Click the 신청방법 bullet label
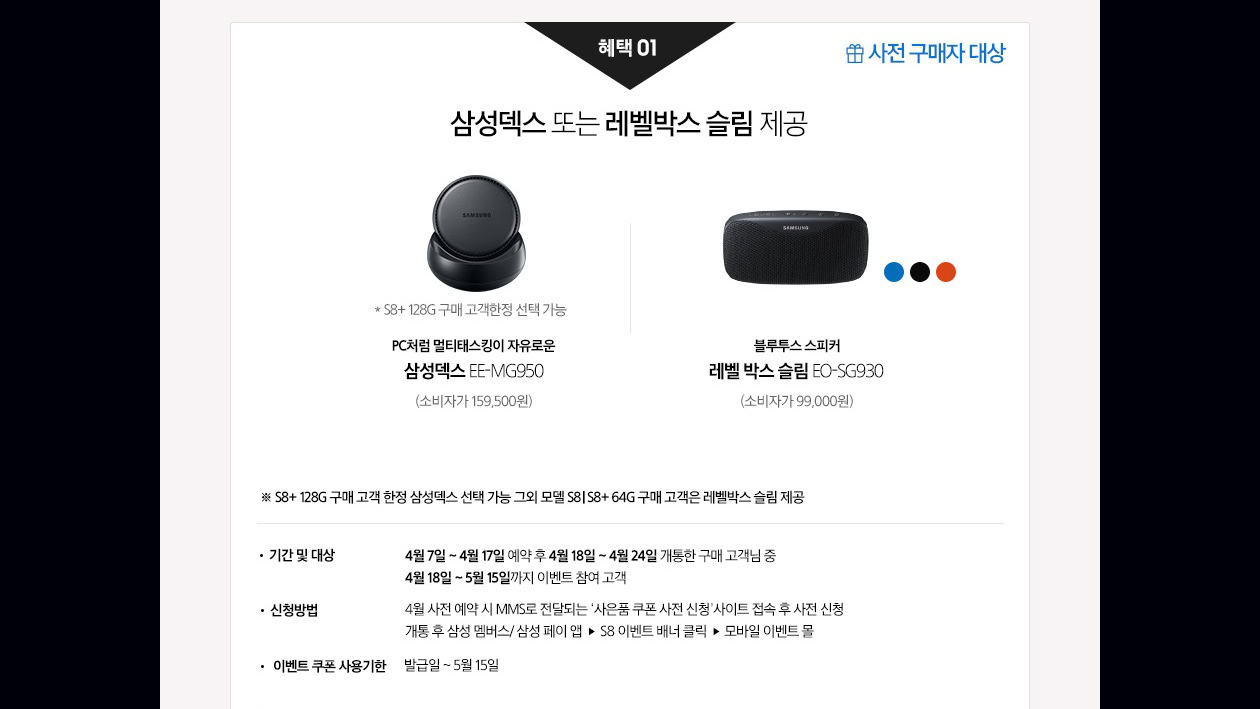 [294, 610]
